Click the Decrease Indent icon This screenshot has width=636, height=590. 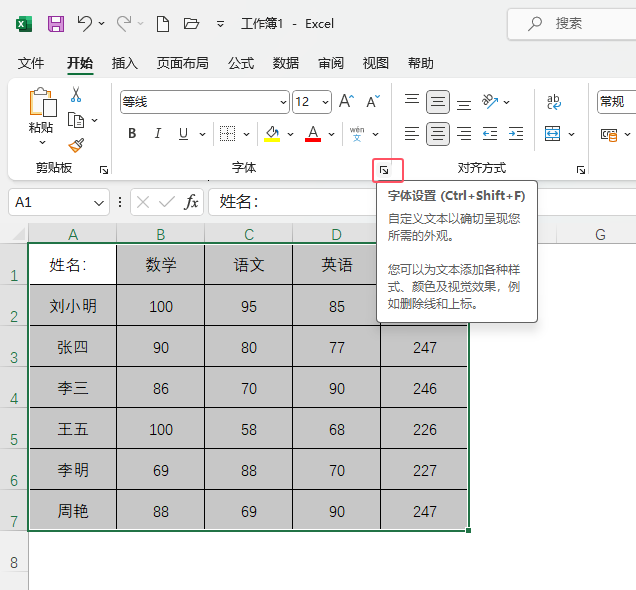[490, 133]
